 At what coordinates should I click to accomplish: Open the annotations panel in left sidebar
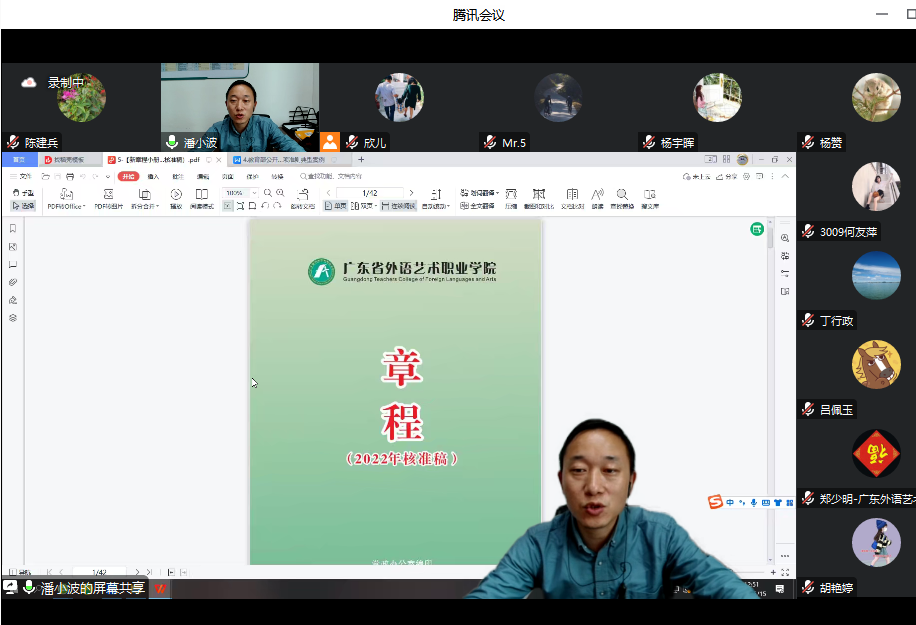[x=13, y=265]
